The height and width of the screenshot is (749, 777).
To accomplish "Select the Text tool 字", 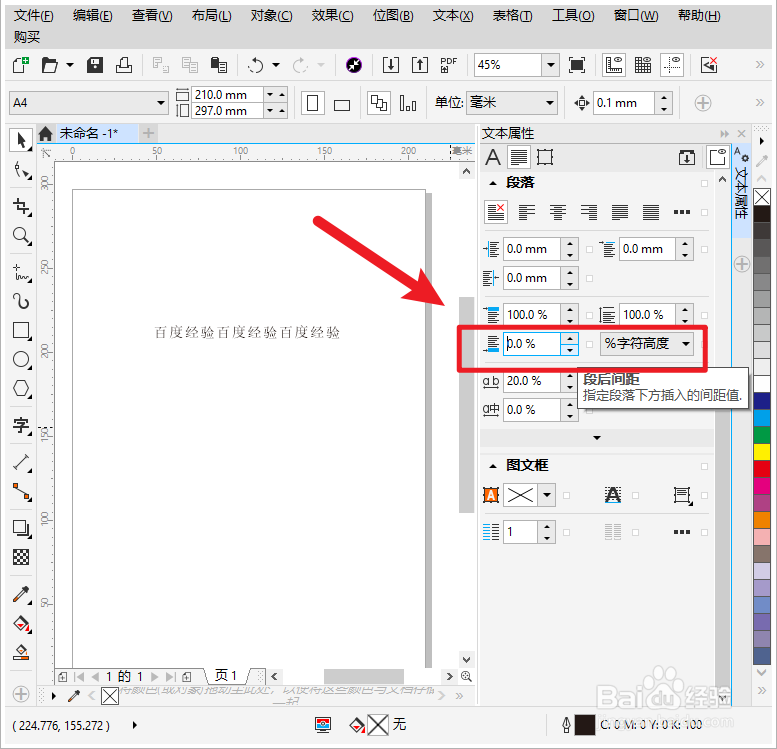I will coord(21,425).
